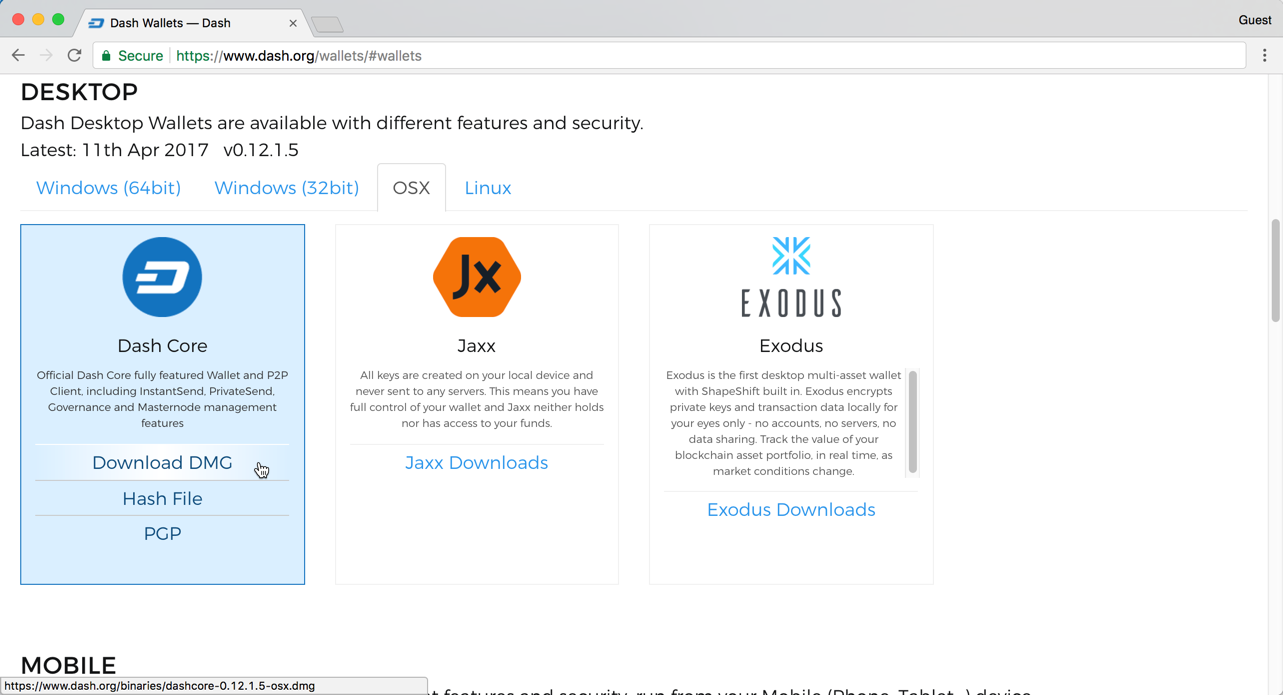Click the 'Latest: 11th Apr 2017 v0.12.1.5' text
1283x695 pixels.
160,150
